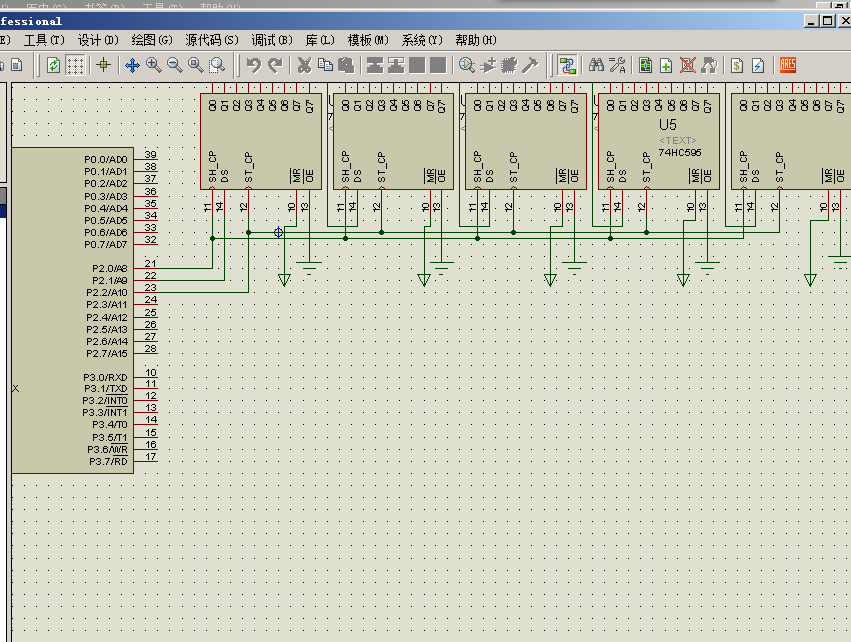The width and height of the screenshot is (851, 642).
Task: Open the 帮助(H) menu
Action: click(x=475, y=40)
